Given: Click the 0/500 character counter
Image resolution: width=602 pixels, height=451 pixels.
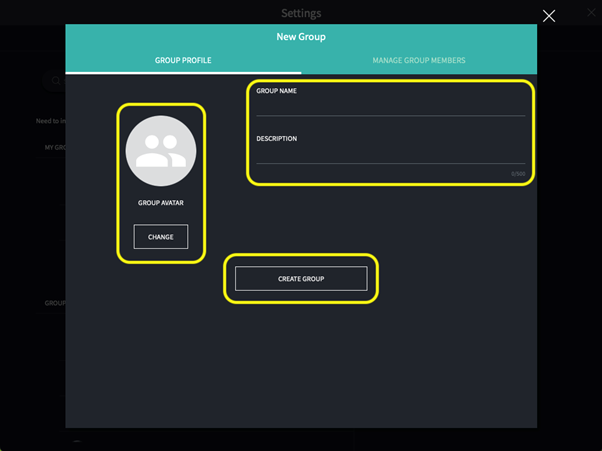Looking at the screenshot, I should pos(517,174).
